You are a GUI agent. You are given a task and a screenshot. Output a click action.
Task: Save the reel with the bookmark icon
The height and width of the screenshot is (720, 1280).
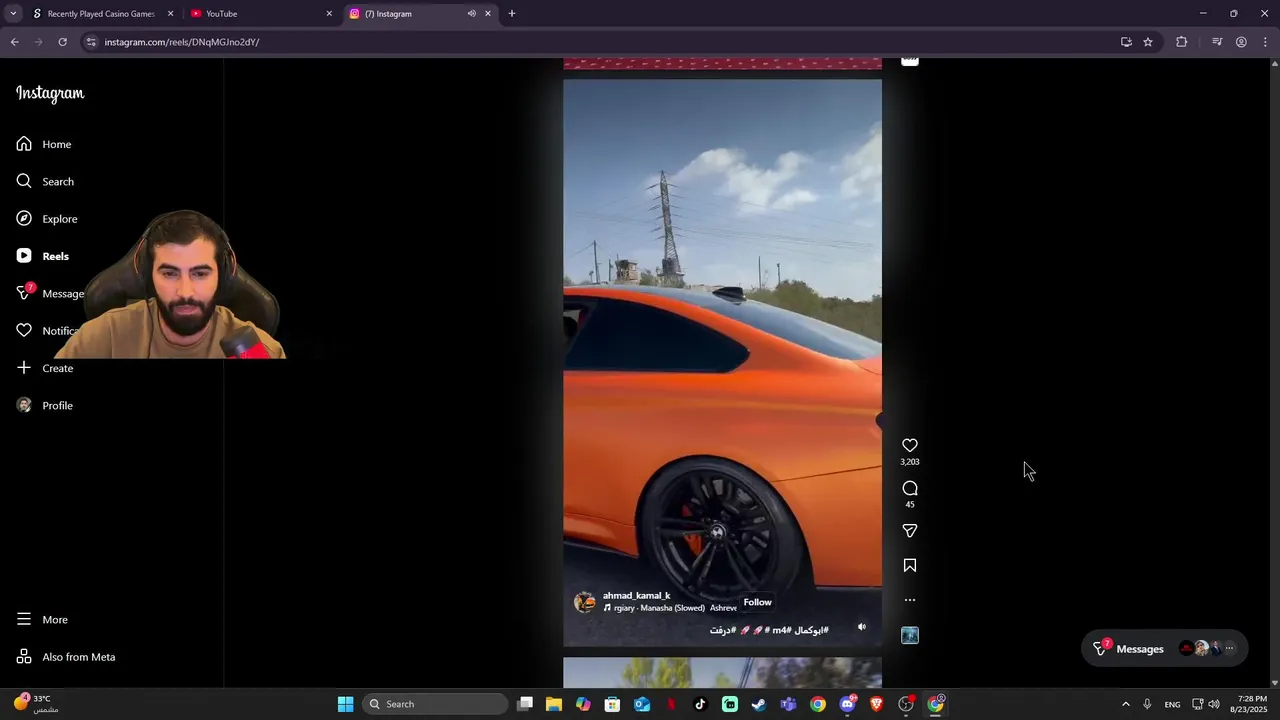click(909, 565)
